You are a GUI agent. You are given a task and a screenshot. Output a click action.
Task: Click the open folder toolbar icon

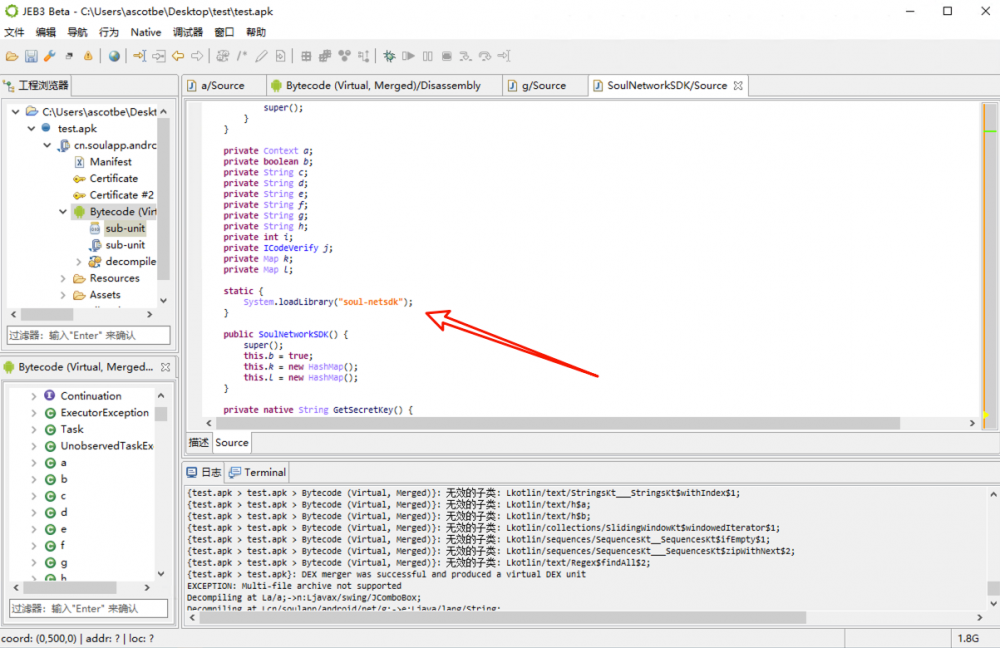tap(12, 56)
